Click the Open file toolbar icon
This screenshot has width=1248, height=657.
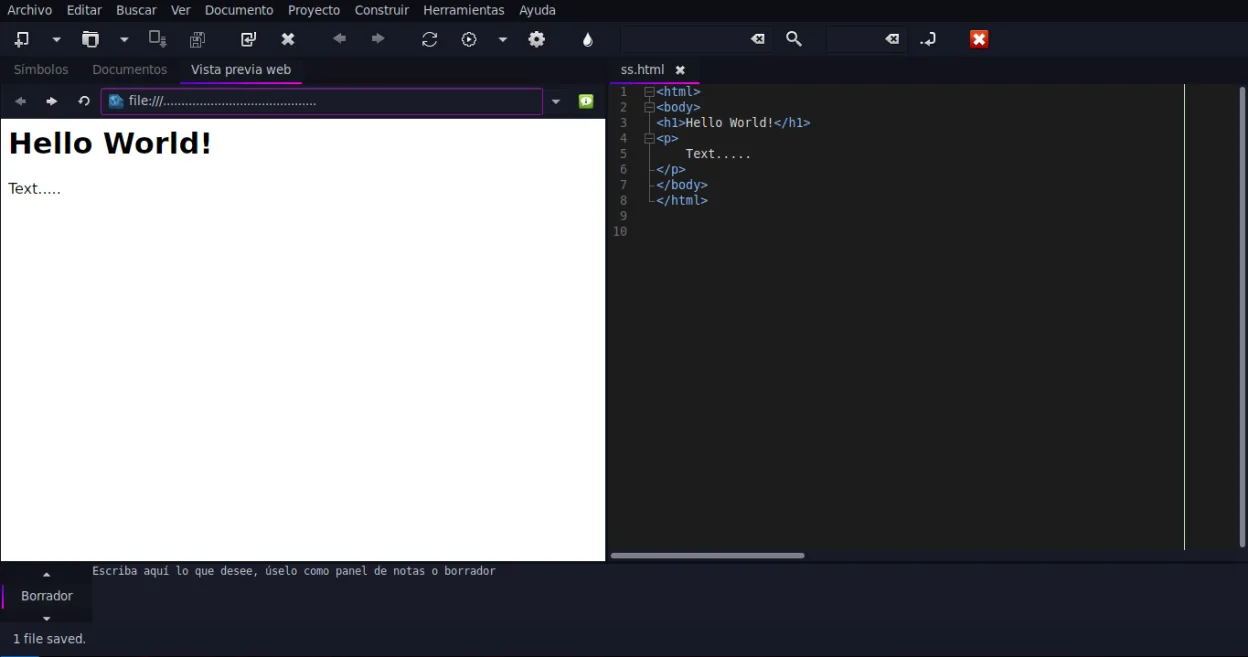(x=90, y=39)
